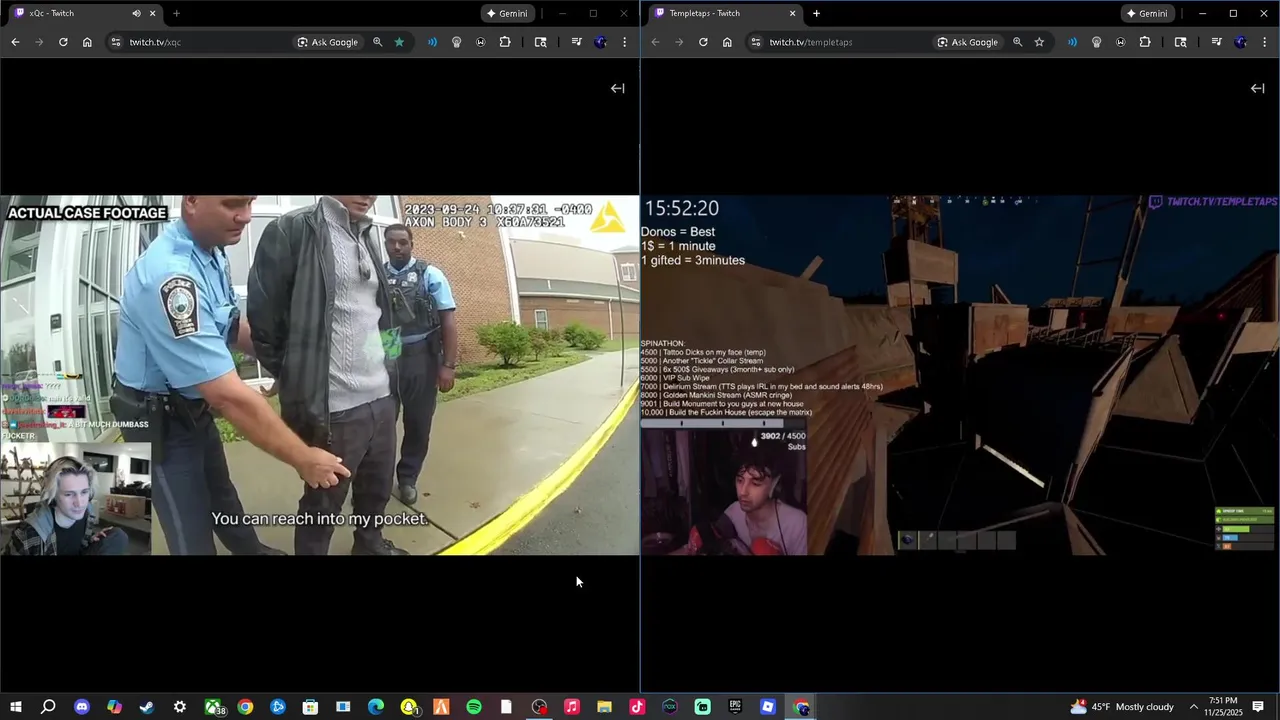Close the Templetaps - Twitch tab

click(793, 13)
